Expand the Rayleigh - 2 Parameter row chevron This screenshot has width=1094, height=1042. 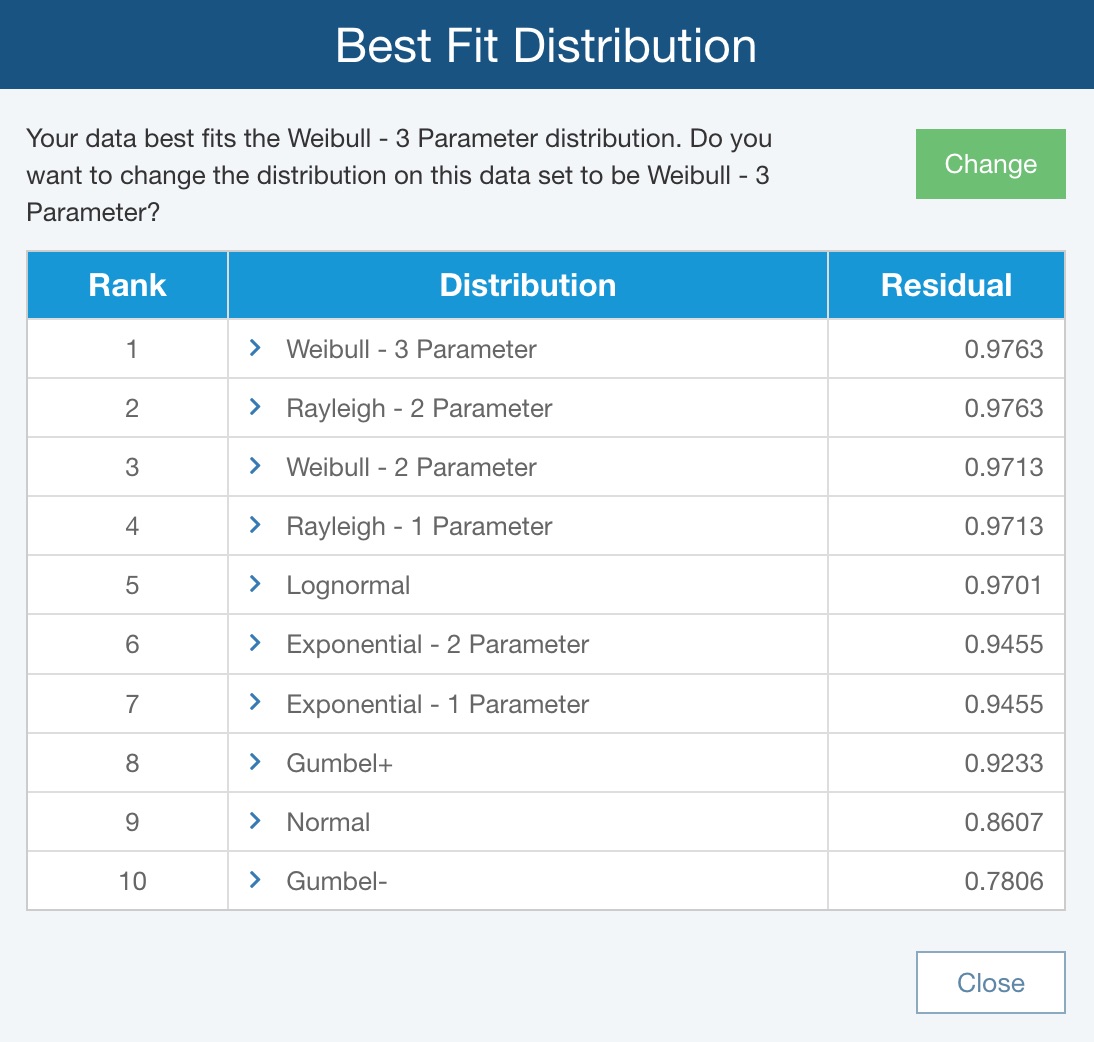click(x=255, y=407)
